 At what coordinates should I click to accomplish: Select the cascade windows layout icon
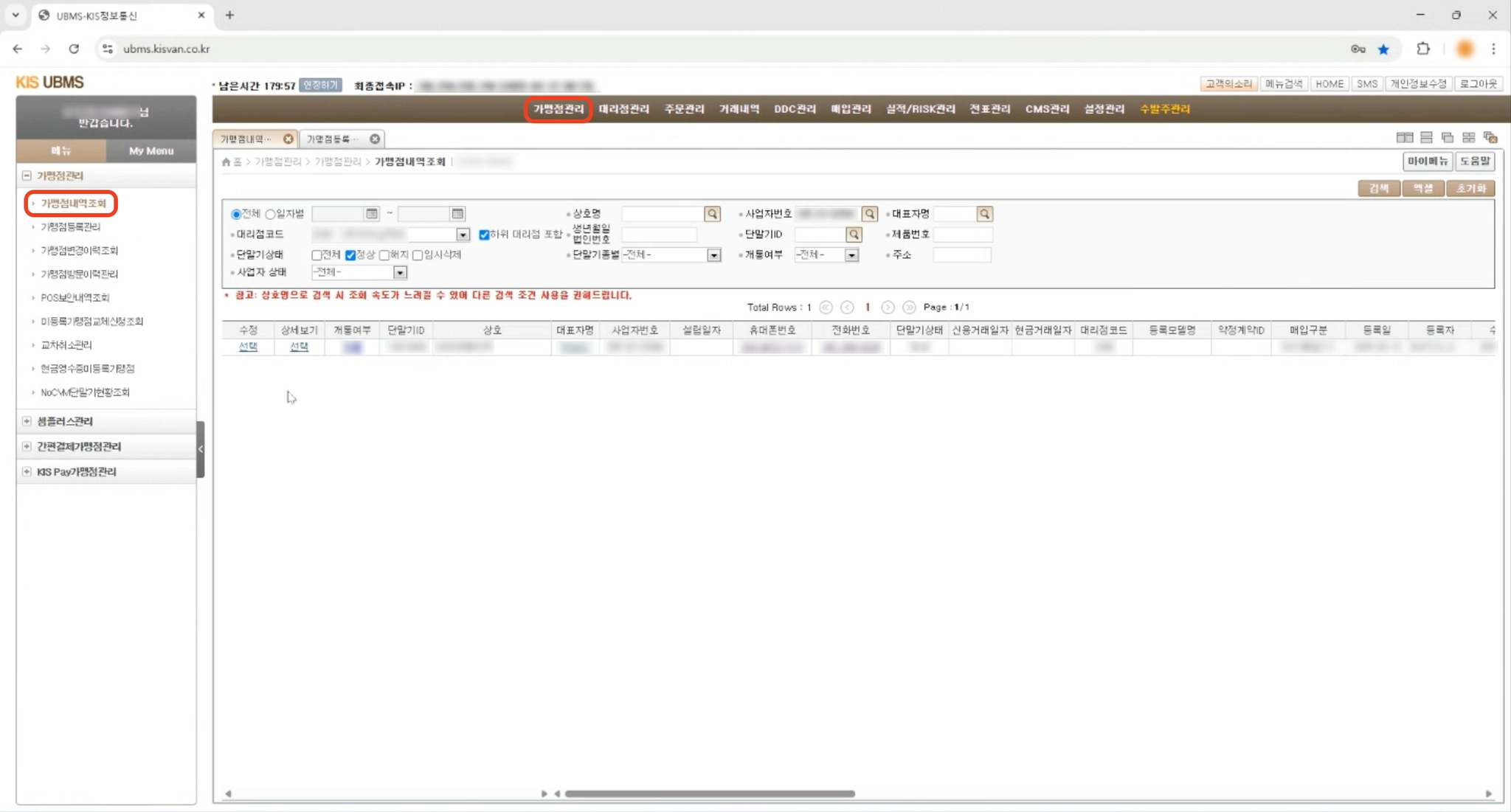[1447, 138]
